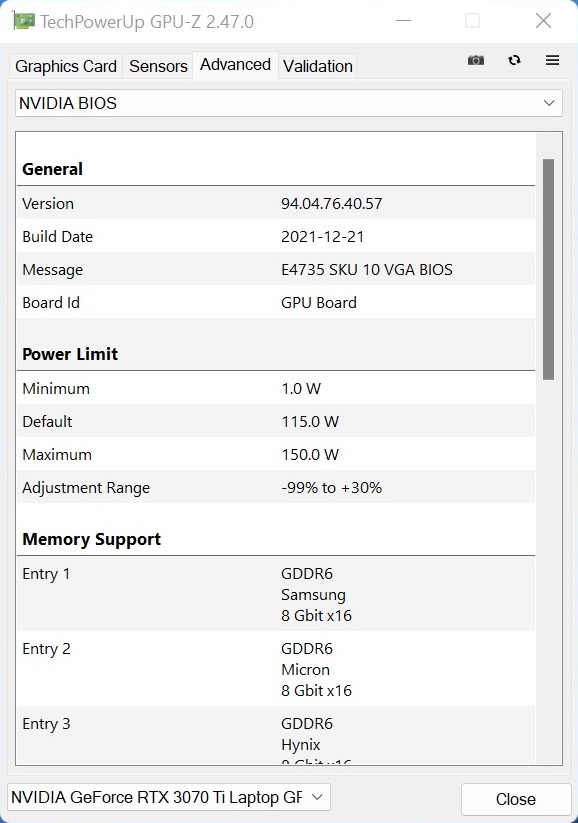
Task: Select the Validation tab
Action: point(318,67)
